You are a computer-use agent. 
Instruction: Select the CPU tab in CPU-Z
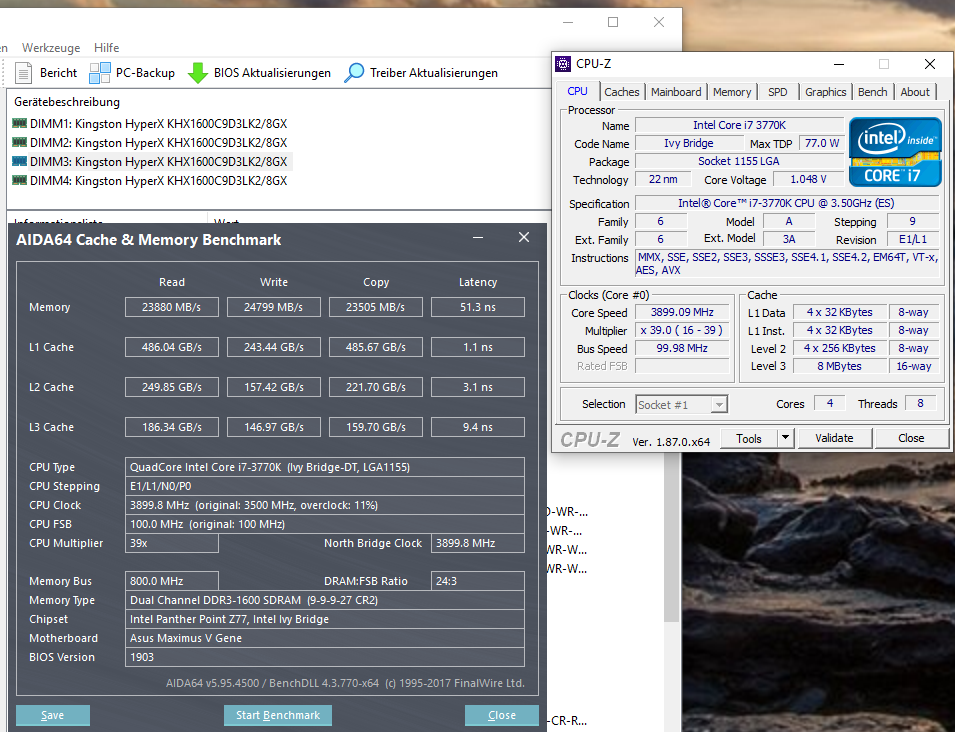click(x=577, y=91)
